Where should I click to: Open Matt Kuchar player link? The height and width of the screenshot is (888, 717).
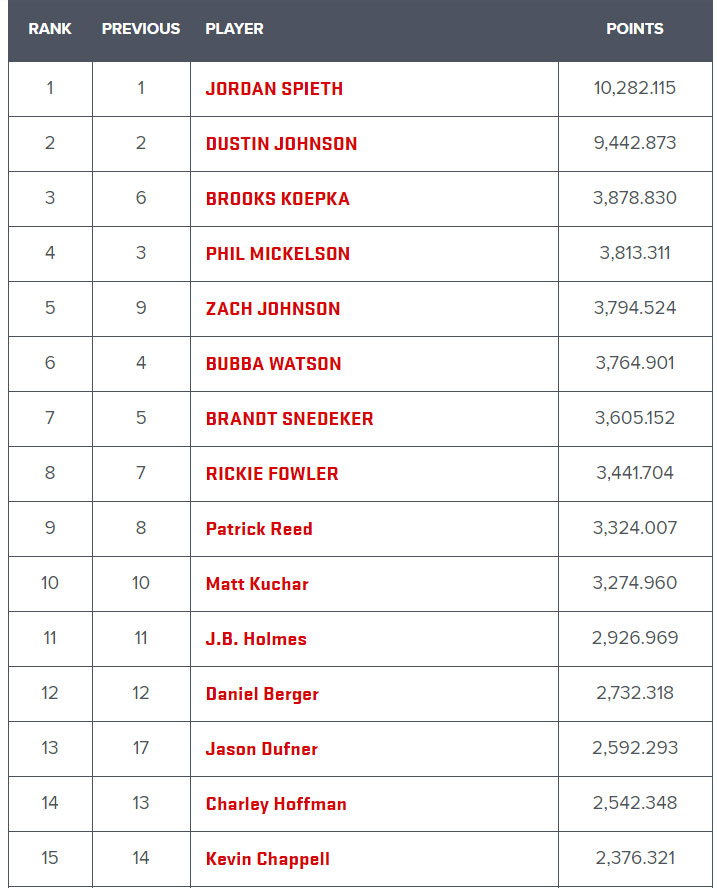click(x=257, y=583)
